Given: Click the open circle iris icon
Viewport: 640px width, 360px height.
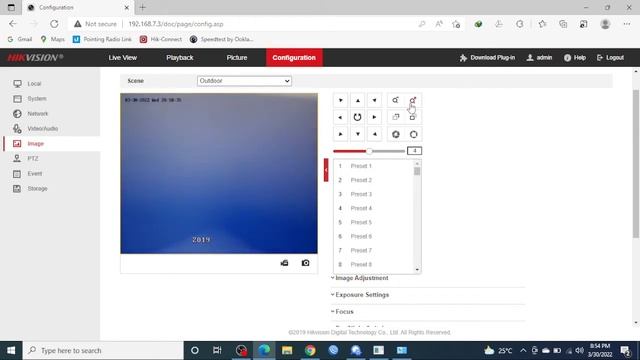Looking at the screenshot, I should pyautogui.click(x=413, y=134).
